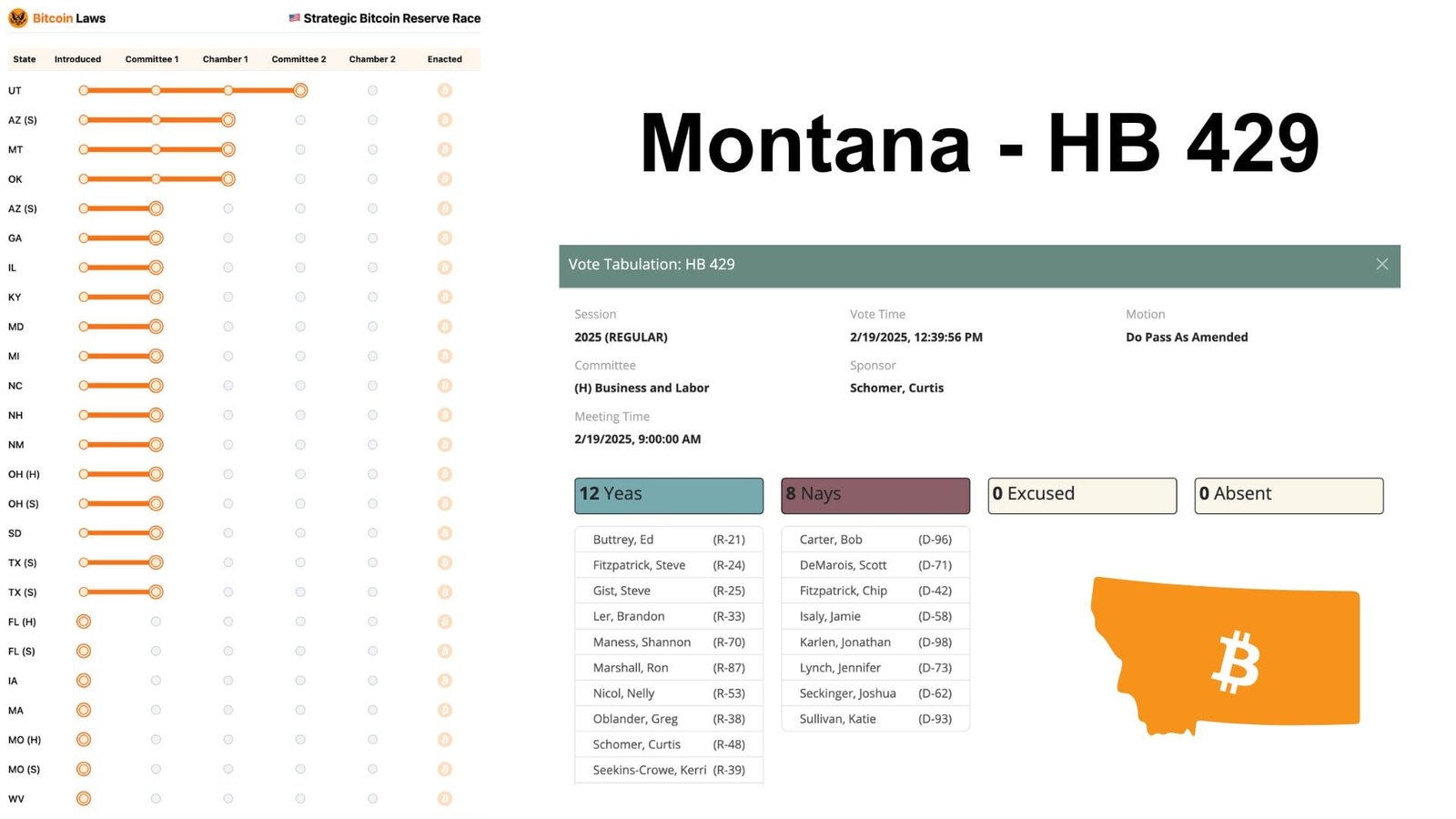Select Florida House Introduced milestone marker
The image size is (1456, 819).
point(84,622)
